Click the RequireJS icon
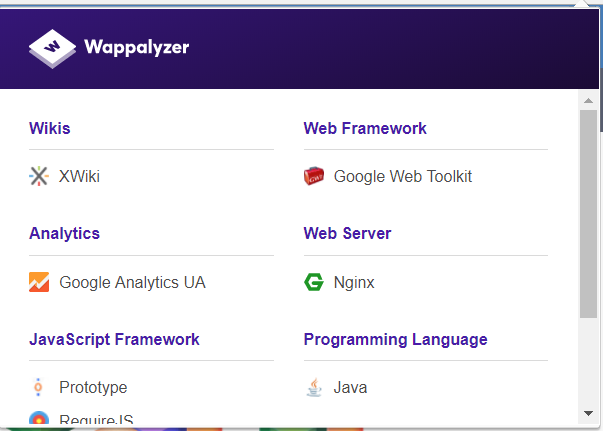Screen dimensions: 603x431 (39, 418)
